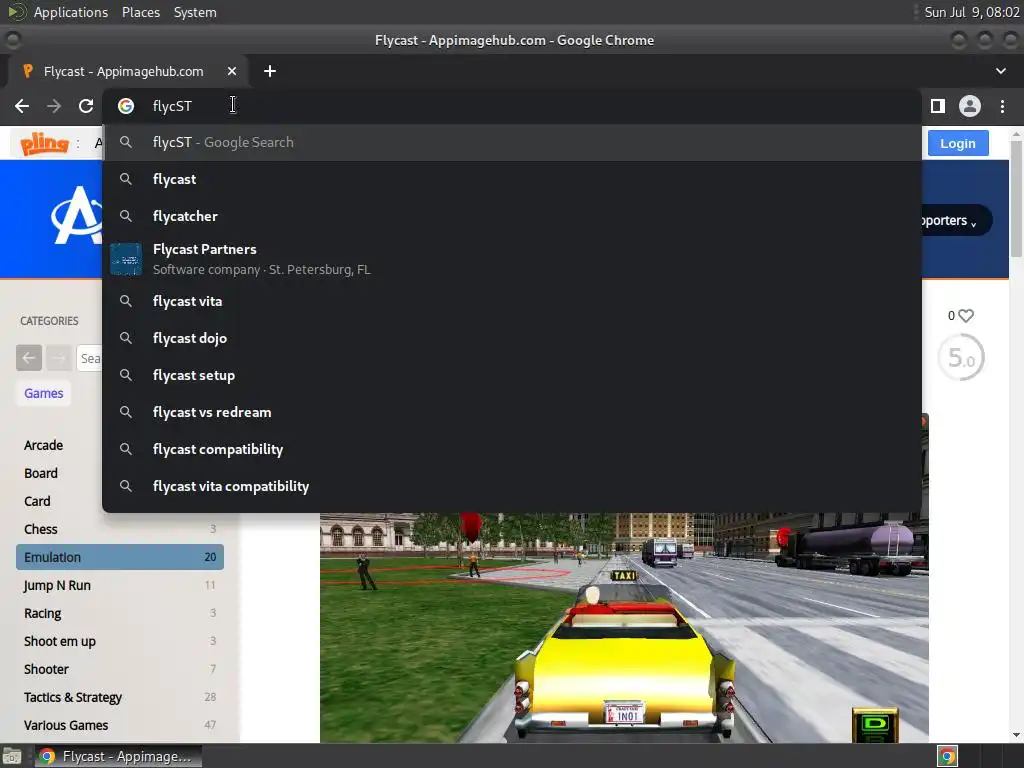Open the Shooter category
Screen dimensions: 1024x768
pyautogui.click(x=46, y=669)
